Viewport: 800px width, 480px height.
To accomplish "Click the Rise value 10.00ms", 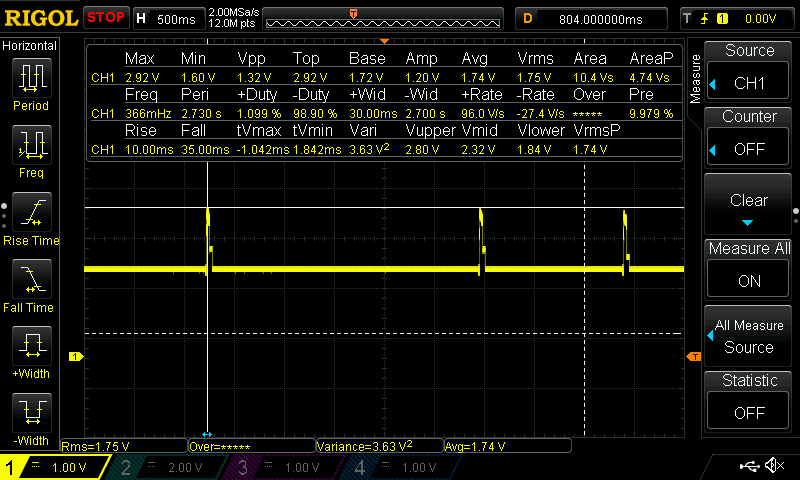I will pos(149,150).
